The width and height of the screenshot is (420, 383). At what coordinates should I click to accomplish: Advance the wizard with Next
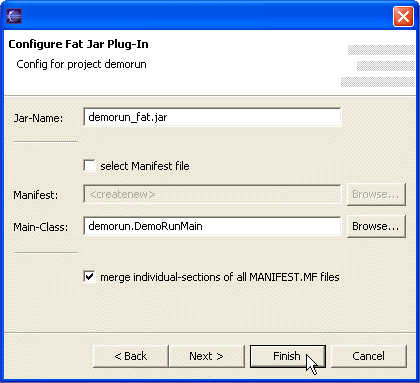pyautogui.click(x=207, y=356)
